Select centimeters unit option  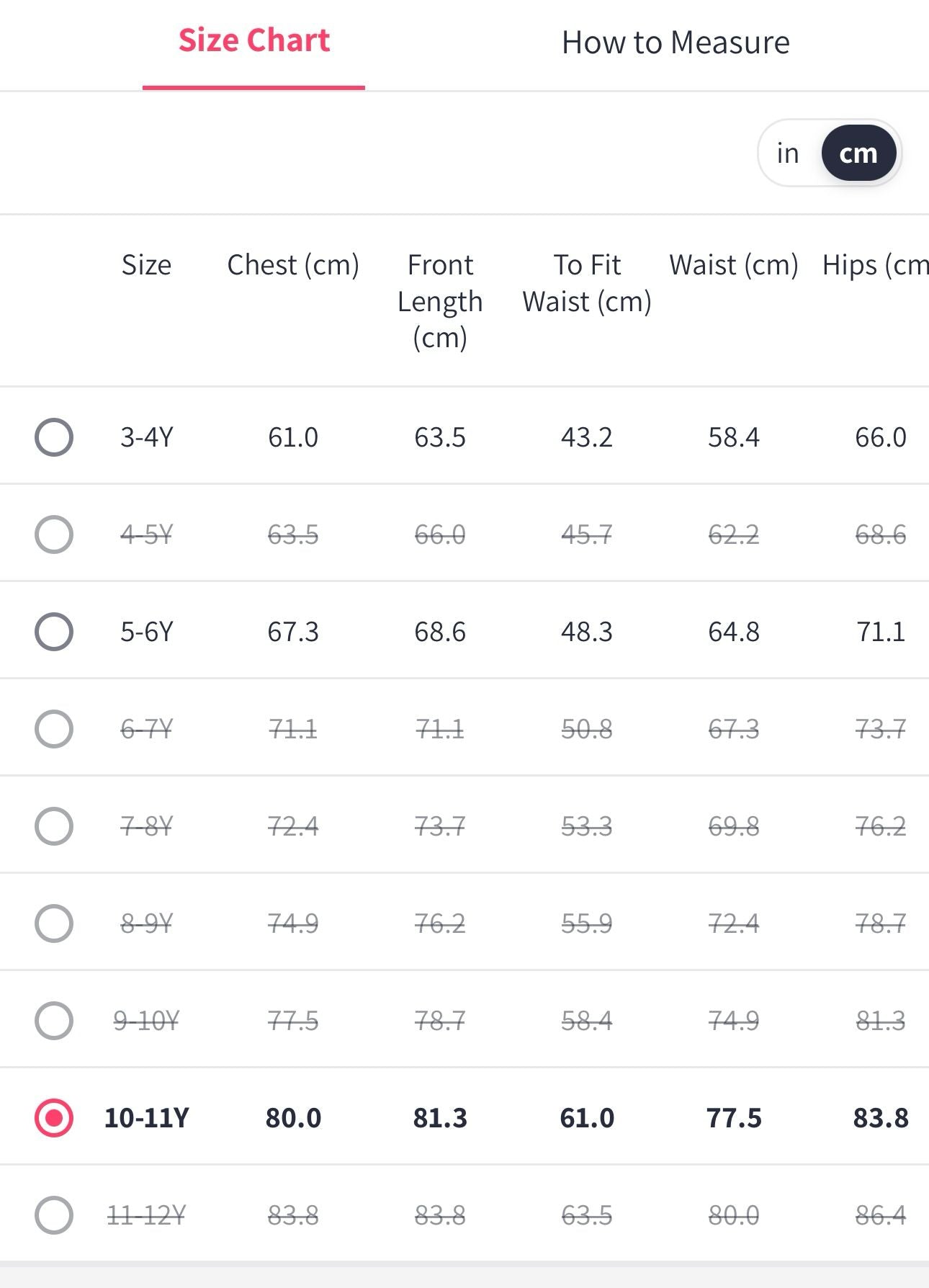858,153
